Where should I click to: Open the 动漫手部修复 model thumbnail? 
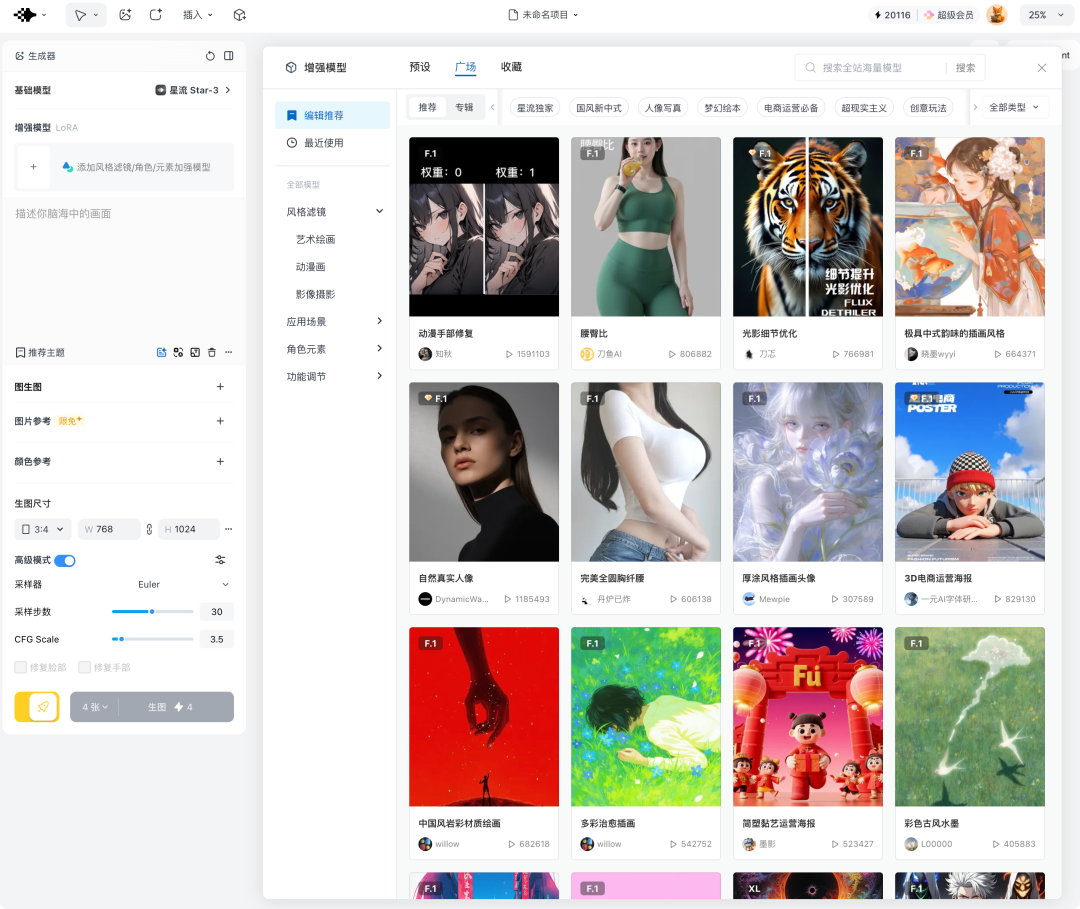pos(484,227)
